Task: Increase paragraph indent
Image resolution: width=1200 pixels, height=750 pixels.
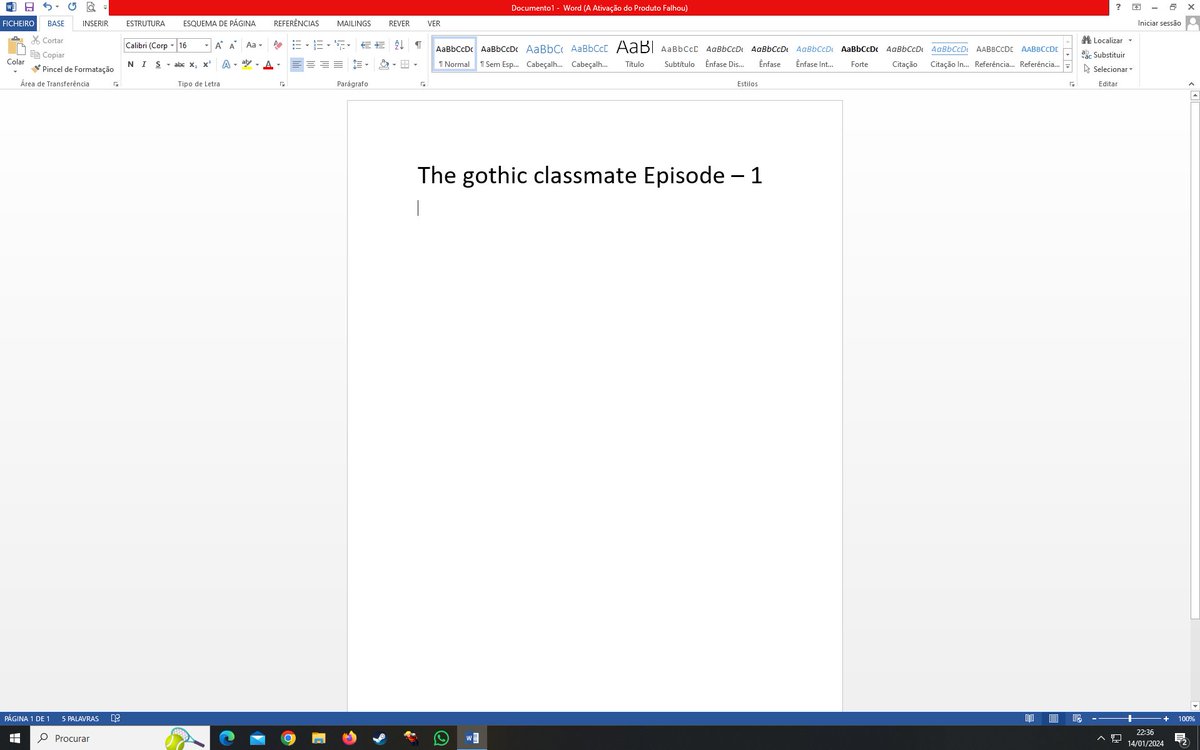Action: point(380,45)
